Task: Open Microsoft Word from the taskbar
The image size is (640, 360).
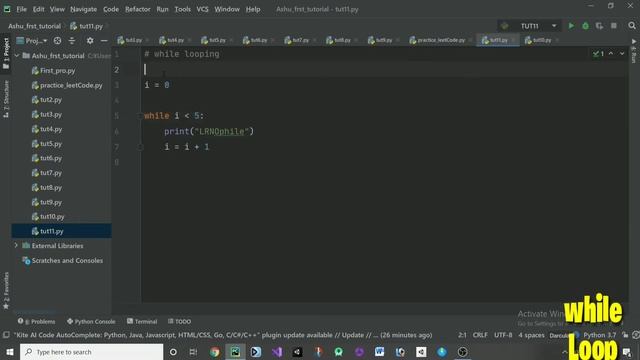Action: [380, 352]
